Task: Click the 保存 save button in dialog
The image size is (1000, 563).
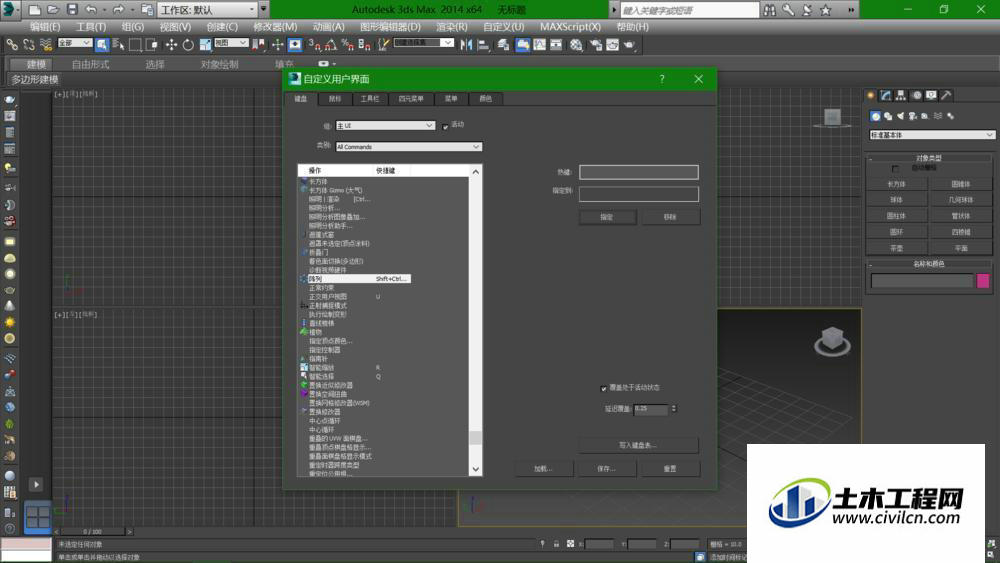Action: 607,469
